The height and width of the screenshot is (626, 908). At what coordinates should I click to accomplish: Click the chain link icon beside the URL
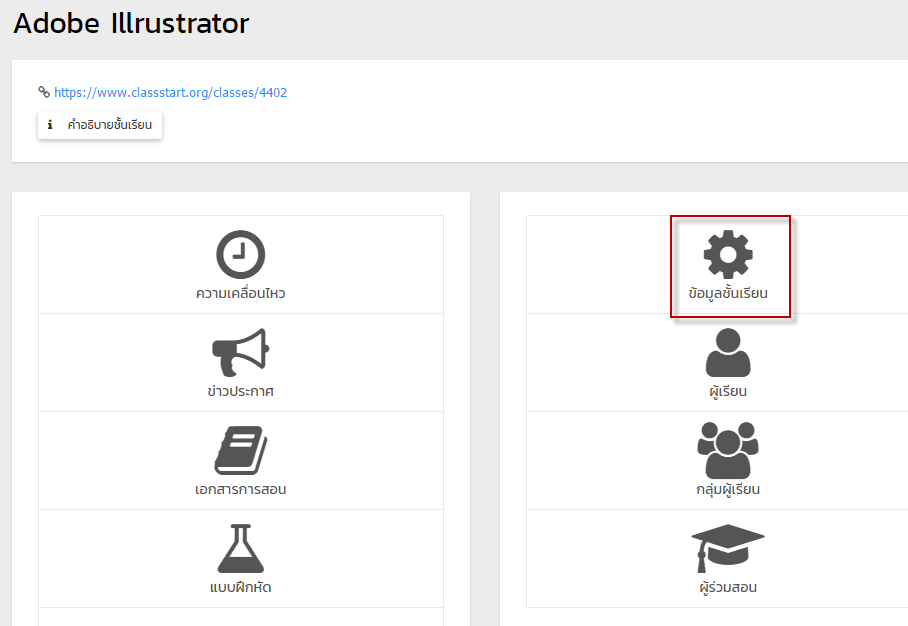click(x=44, y=91)
